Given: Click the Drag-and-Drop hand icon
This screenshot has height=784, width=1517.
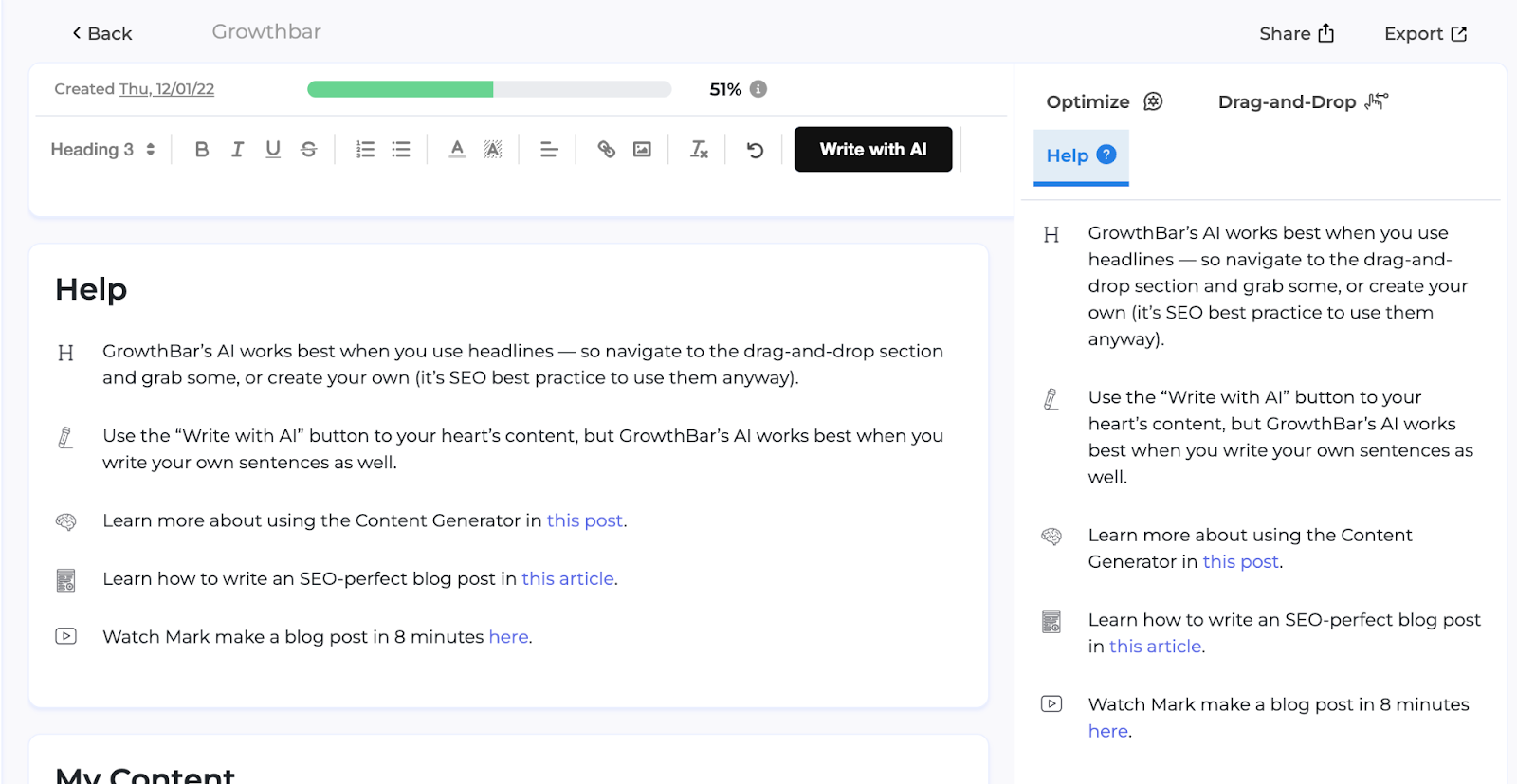Looking at the screenshot, I should 1377,101.
